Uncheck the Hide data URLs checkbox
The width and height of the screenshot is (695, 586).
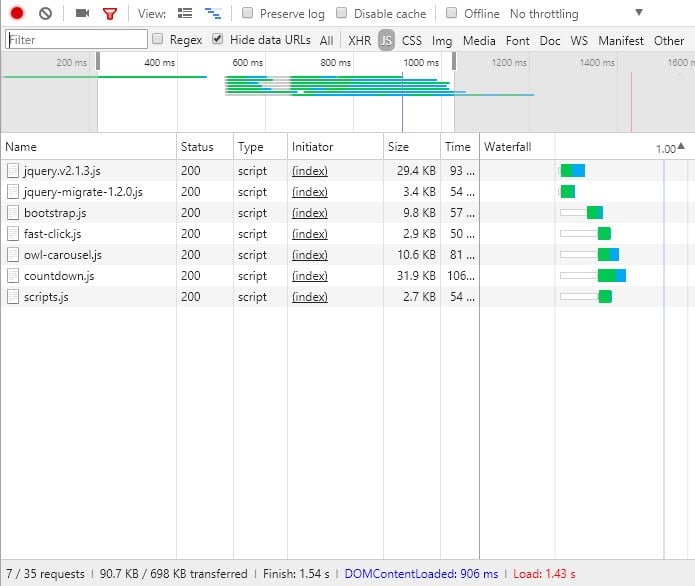217,40
